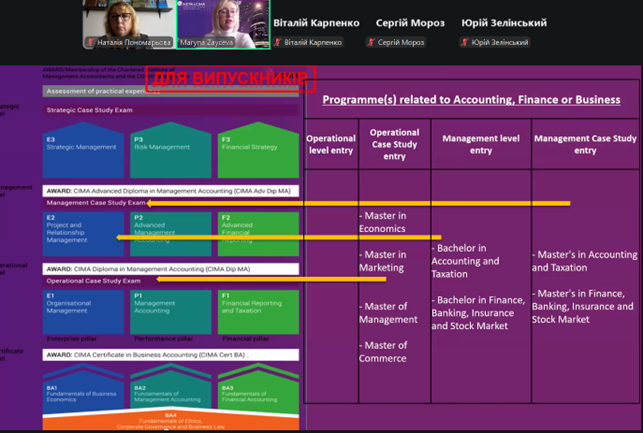Click 'Management Case Study entry' column header
Viewport: 643px width, 433px height.
585,144
